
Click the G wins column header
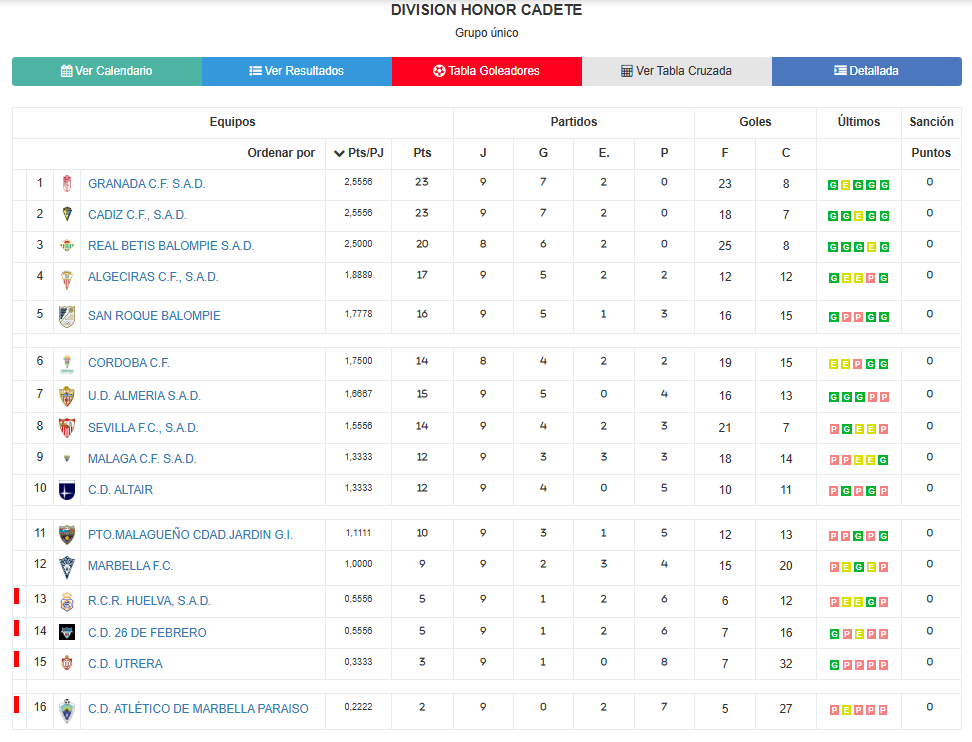click(x=543, y=153)
